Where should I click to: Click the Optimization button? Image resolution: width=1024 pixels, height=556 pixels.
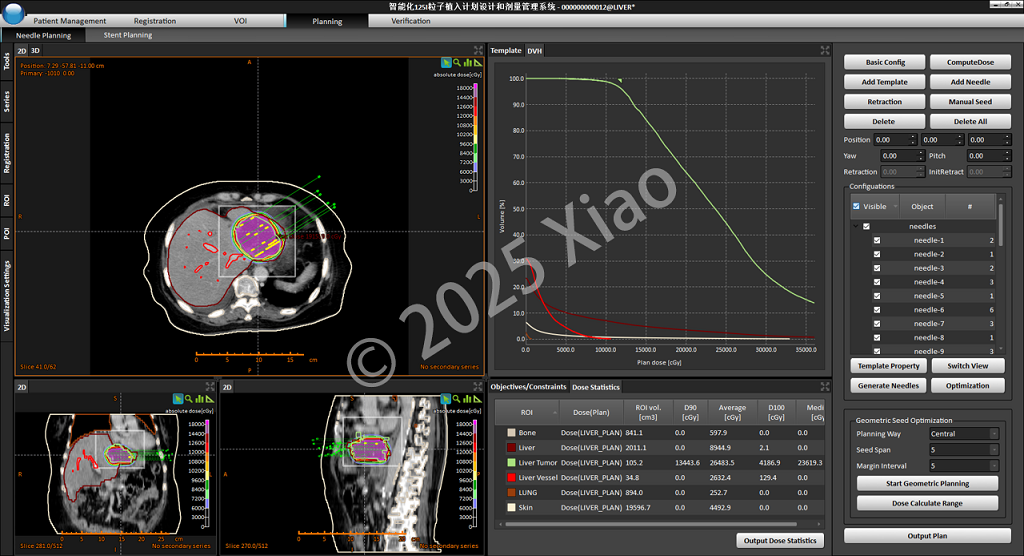point(967,385)
